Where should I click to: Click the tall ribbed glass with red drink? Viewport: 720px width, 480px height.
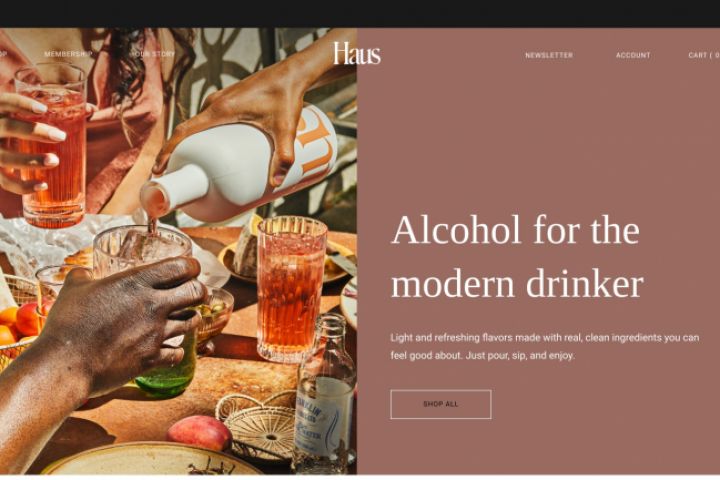pos(290,289)
